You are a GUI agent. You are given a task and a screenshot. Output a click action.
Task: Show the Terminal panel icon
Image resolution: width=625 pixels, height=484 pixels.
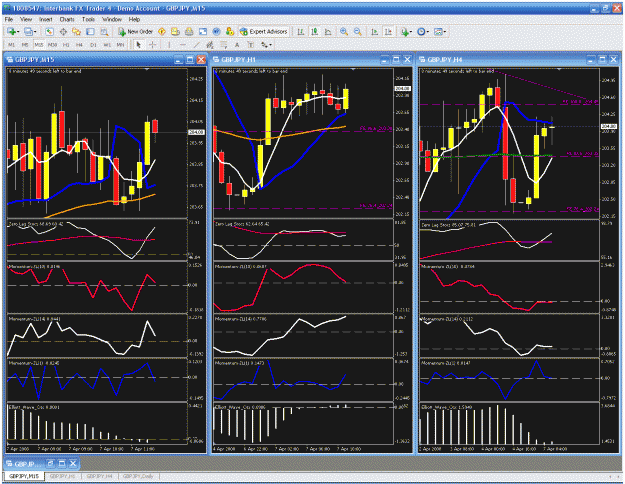90,31
